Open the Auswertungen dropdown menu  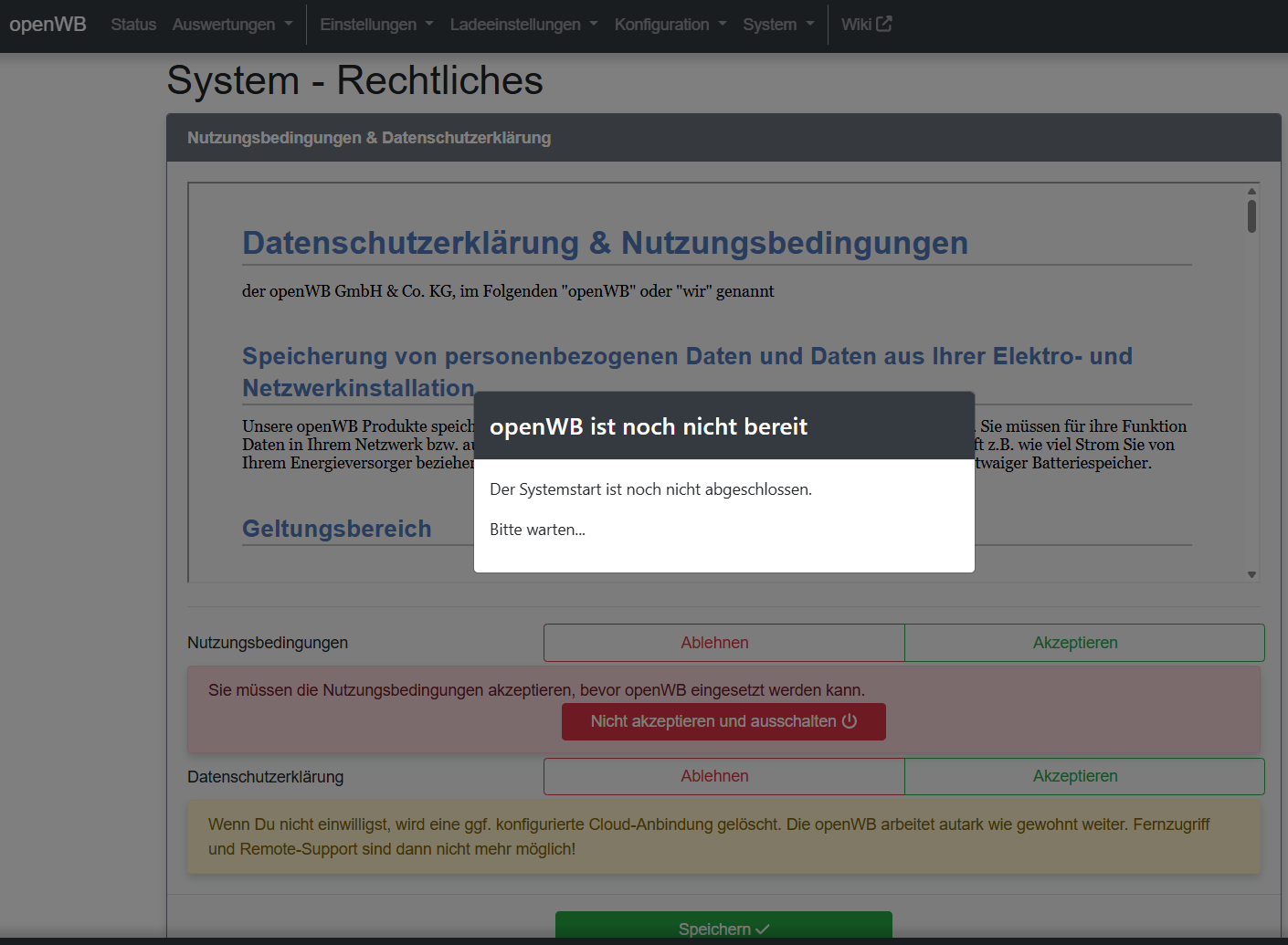coord(224,25)
